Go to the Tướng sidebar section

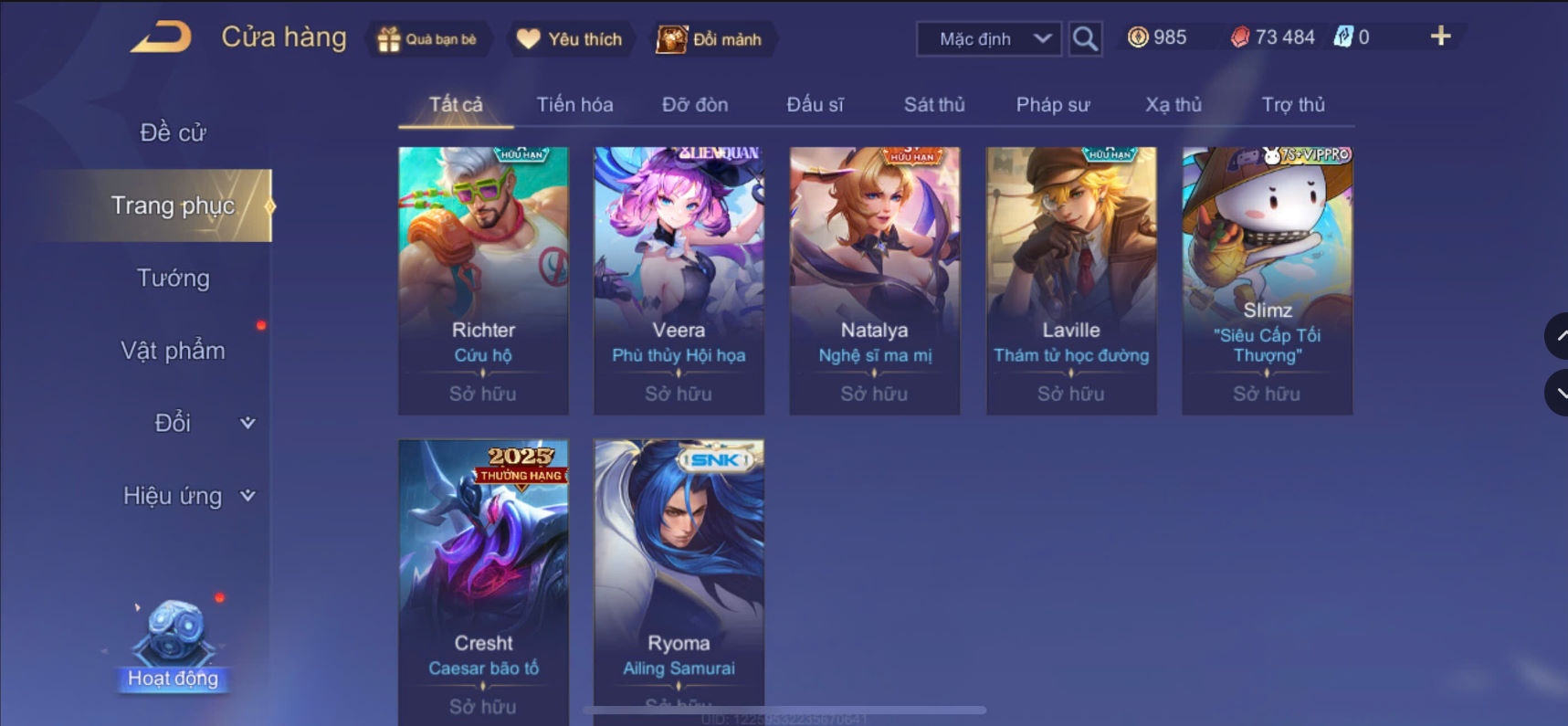pyautogui.click(x=174, y=278)
